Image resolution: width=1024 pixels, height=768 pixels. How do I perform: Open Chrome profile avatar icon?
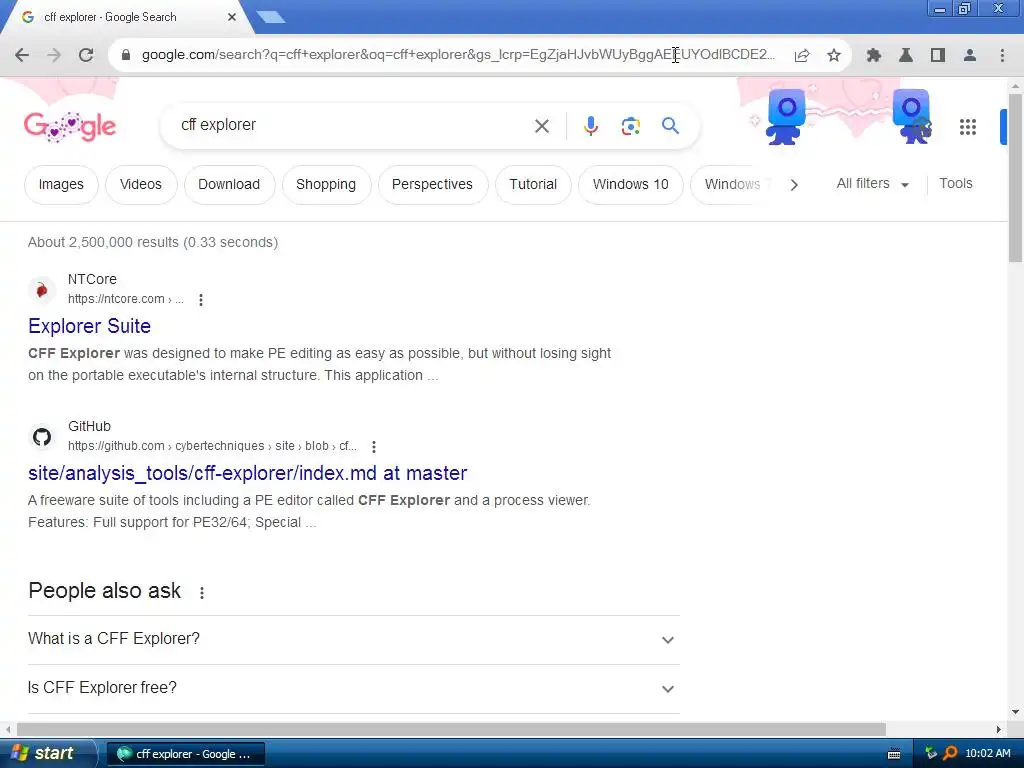[970, 55]
